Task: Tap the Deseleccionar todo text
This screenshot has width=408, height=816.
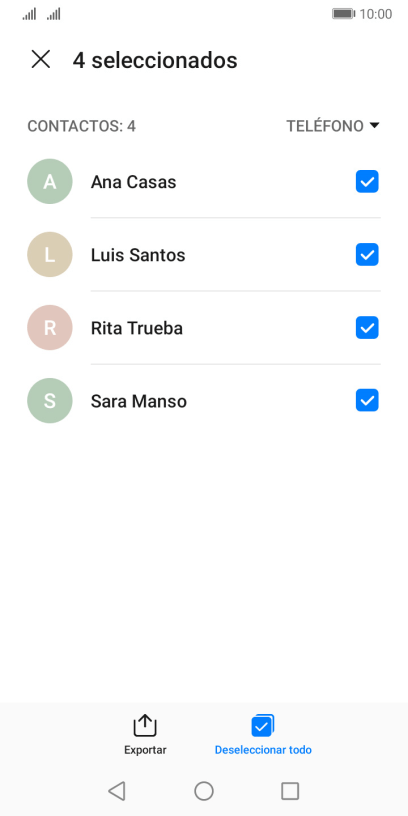Action: pos(263,750)
